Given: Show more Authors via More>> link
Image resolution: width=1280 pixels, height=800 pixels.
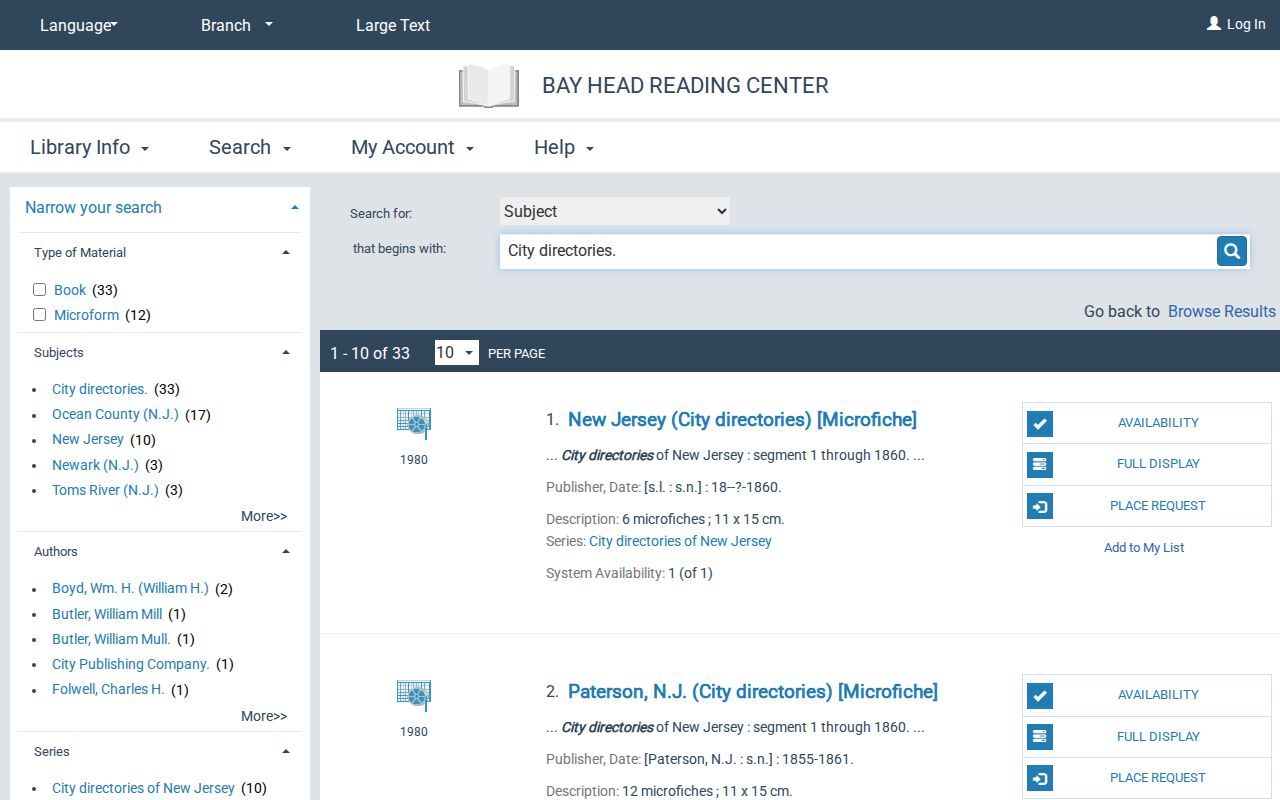Looking at the screenshot, I should coord(264,716).
